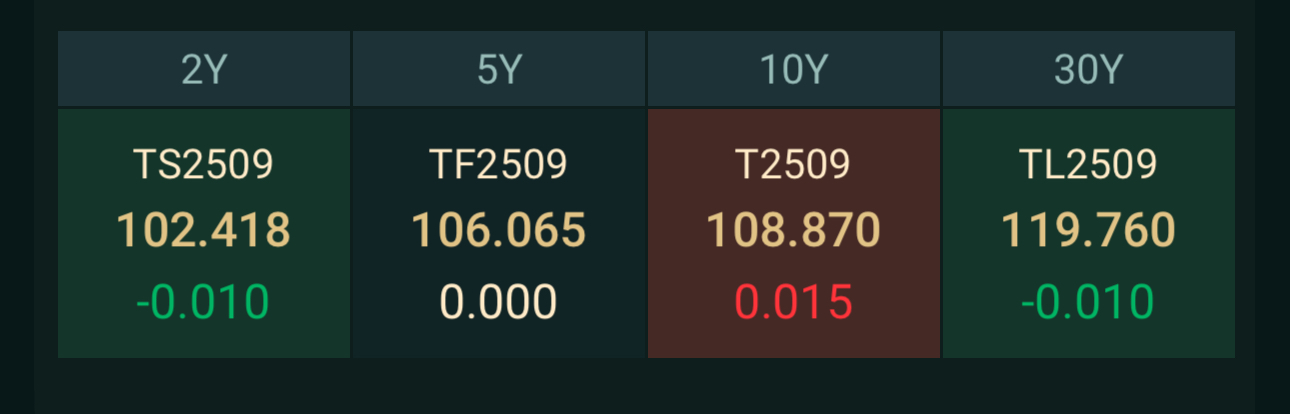Select the 30Y column header
The width and height of the screenshot is (1290, 414).
[1089, 69]
